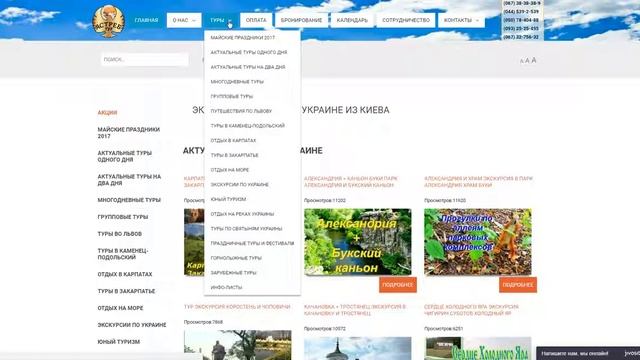Open Инфо-листы in dropdown
The width and height of the screenshot is (640, 360).
[226, 287]
